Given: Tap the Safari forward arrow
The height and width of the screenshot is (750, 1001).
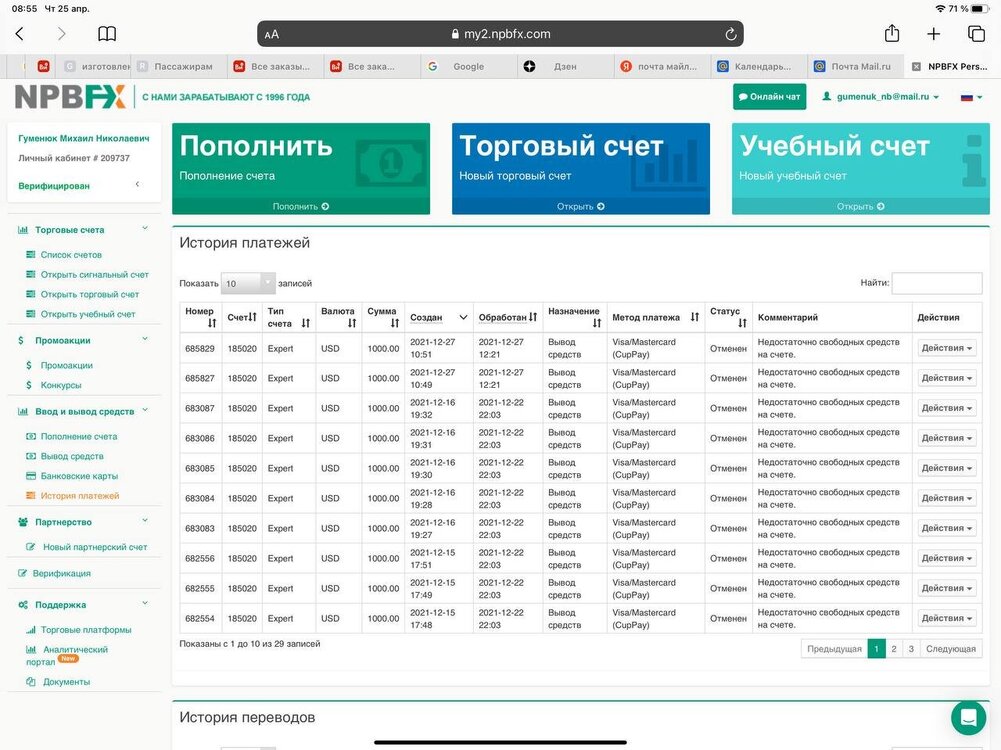Looking at the screenshot, I should 61,34.
